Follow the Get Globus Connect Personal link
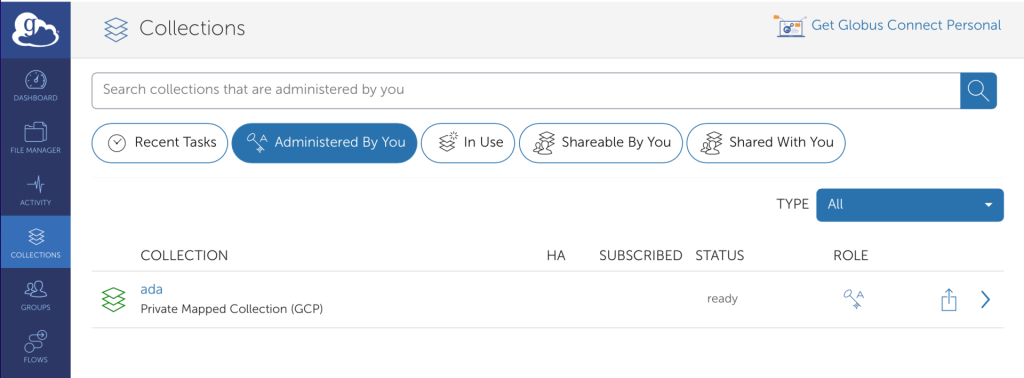The height and width of the screenshot is (378, 1024). coord(906,25)
